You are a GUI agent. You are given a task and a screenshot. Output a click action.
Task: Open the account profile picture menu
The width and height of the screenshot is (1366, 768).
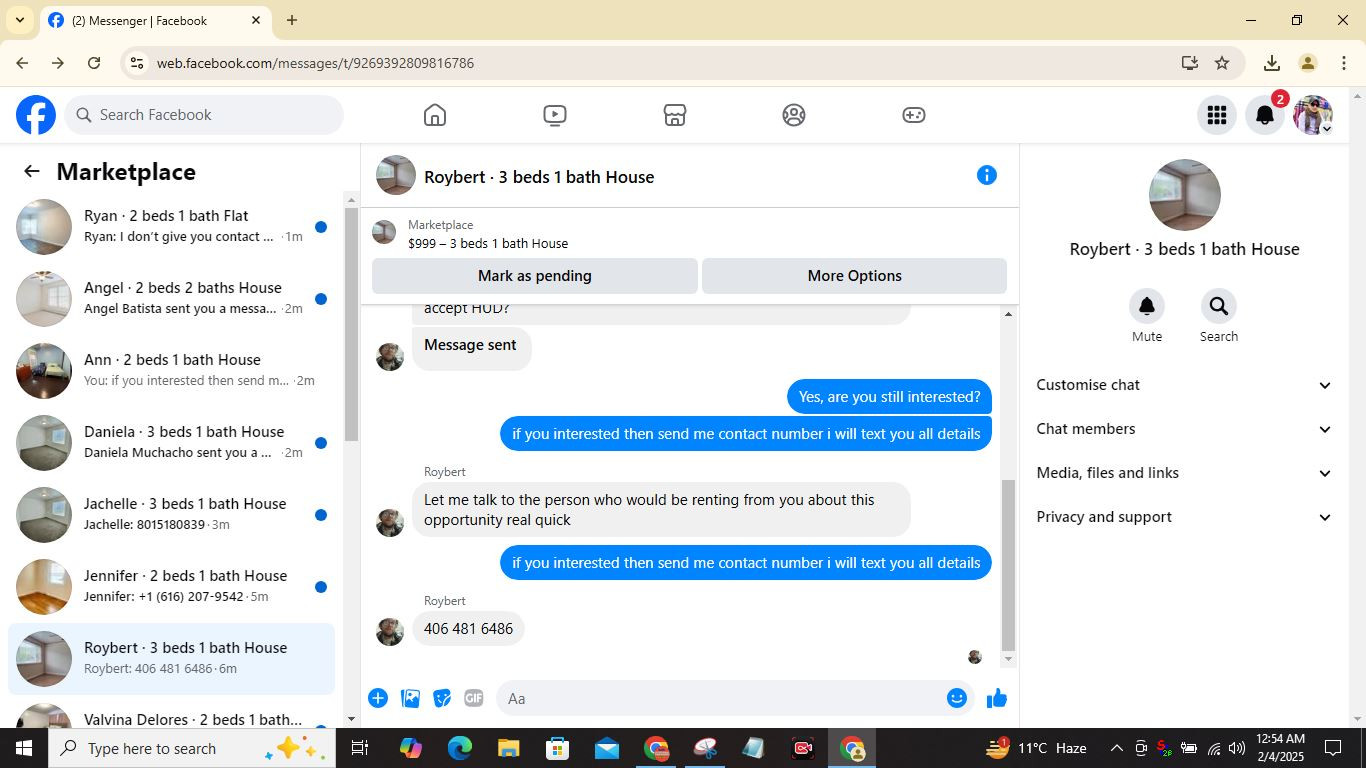tap(1313, 115)
